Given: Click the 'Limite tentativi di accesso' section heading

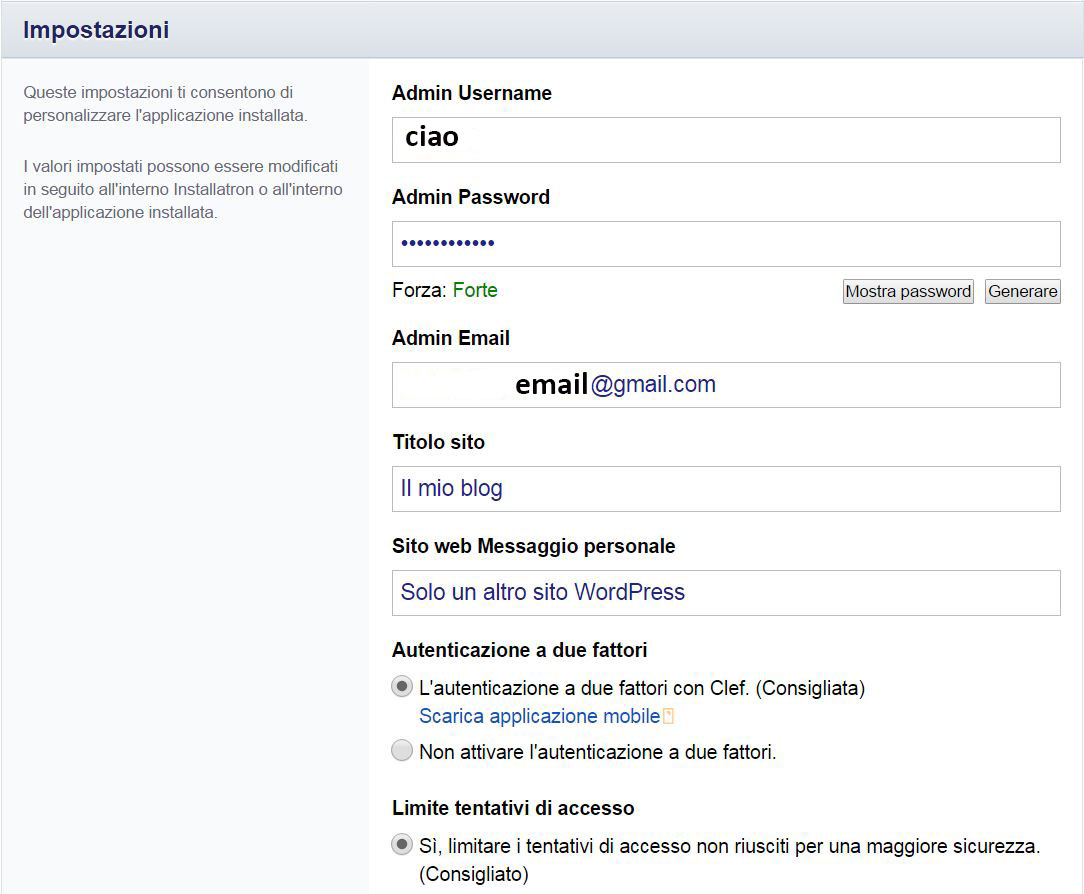Looking at the screenshot, I should point(513,808).
